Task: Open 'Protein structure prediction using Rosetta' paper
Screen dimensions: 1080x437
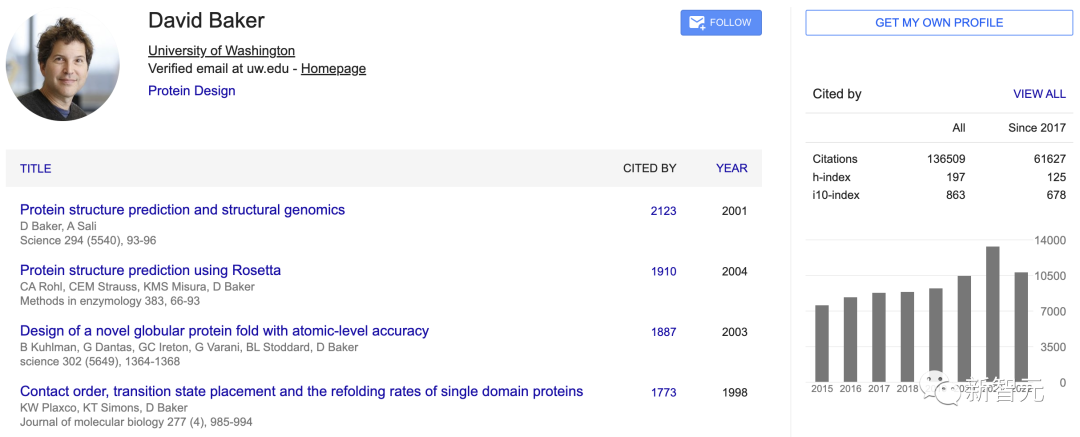Action: pos(150,270)
